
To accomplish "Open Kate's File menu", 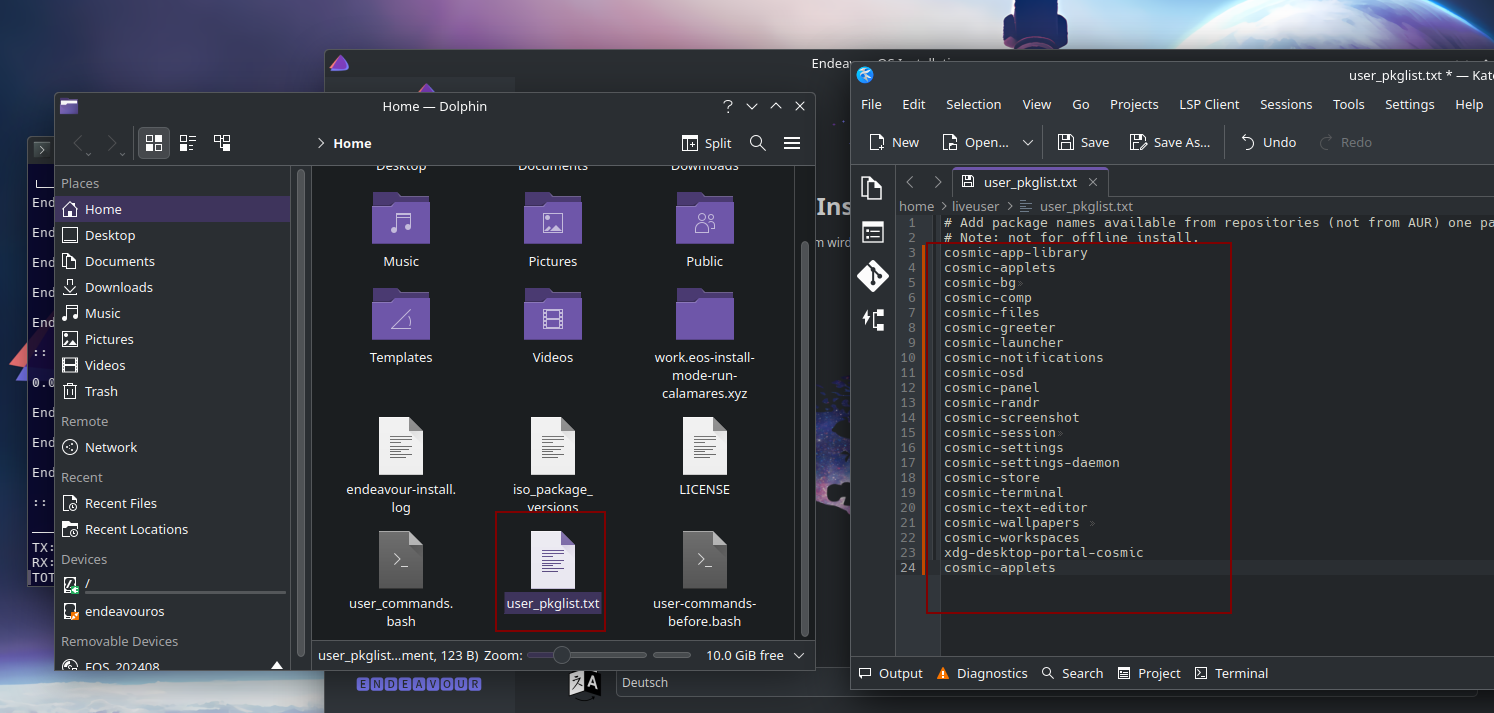I will coord(871,104).
